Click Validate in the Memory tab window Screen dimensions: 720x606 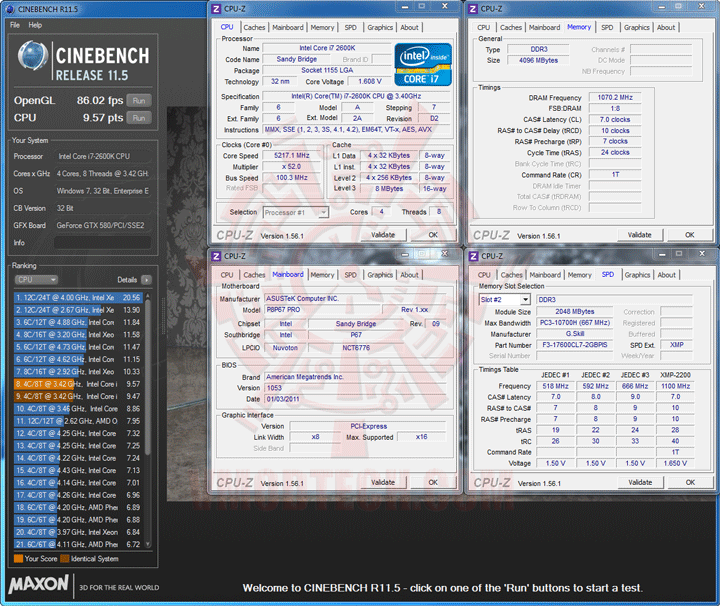(x=640, y=235)
